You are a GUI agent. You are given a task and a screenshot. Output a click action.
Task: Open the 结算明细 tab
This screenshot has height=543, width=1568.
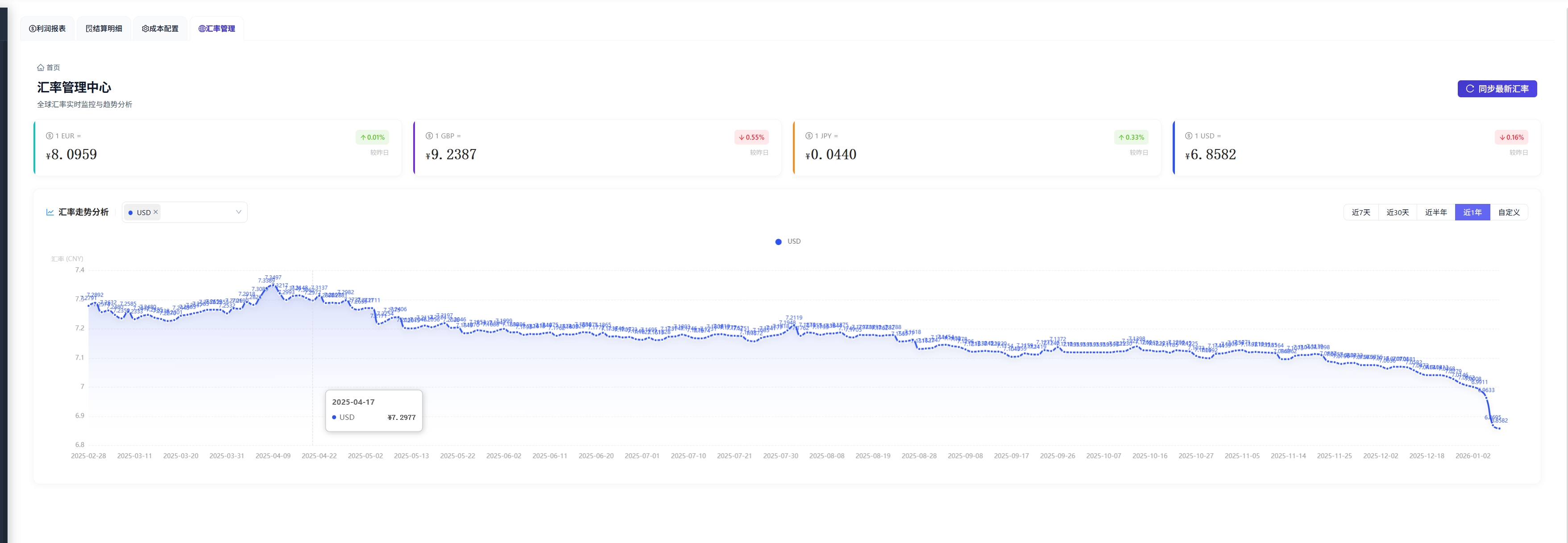click(104, 29)
